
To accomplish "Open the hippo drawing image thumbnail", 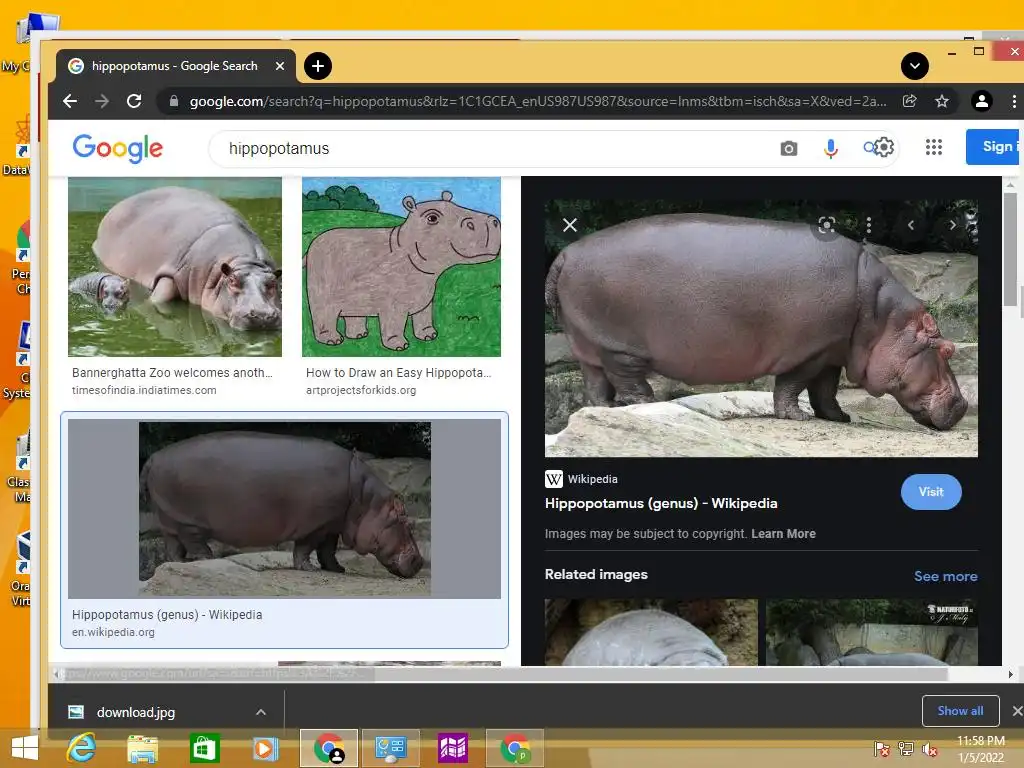I will pyautogui.click(x=401, y=266).
